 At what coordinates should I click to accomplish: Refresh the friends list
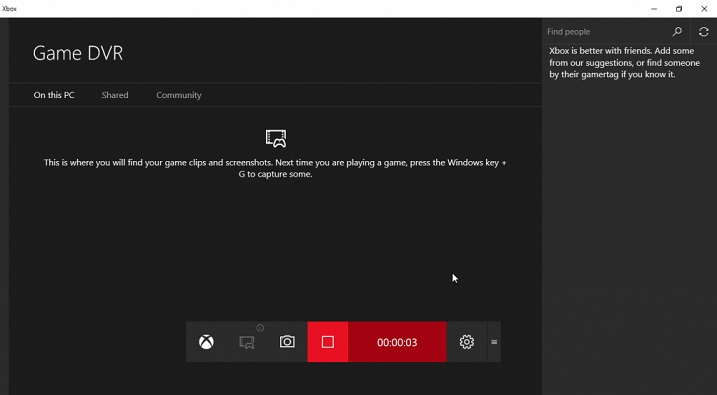click(x=704, y=32)
